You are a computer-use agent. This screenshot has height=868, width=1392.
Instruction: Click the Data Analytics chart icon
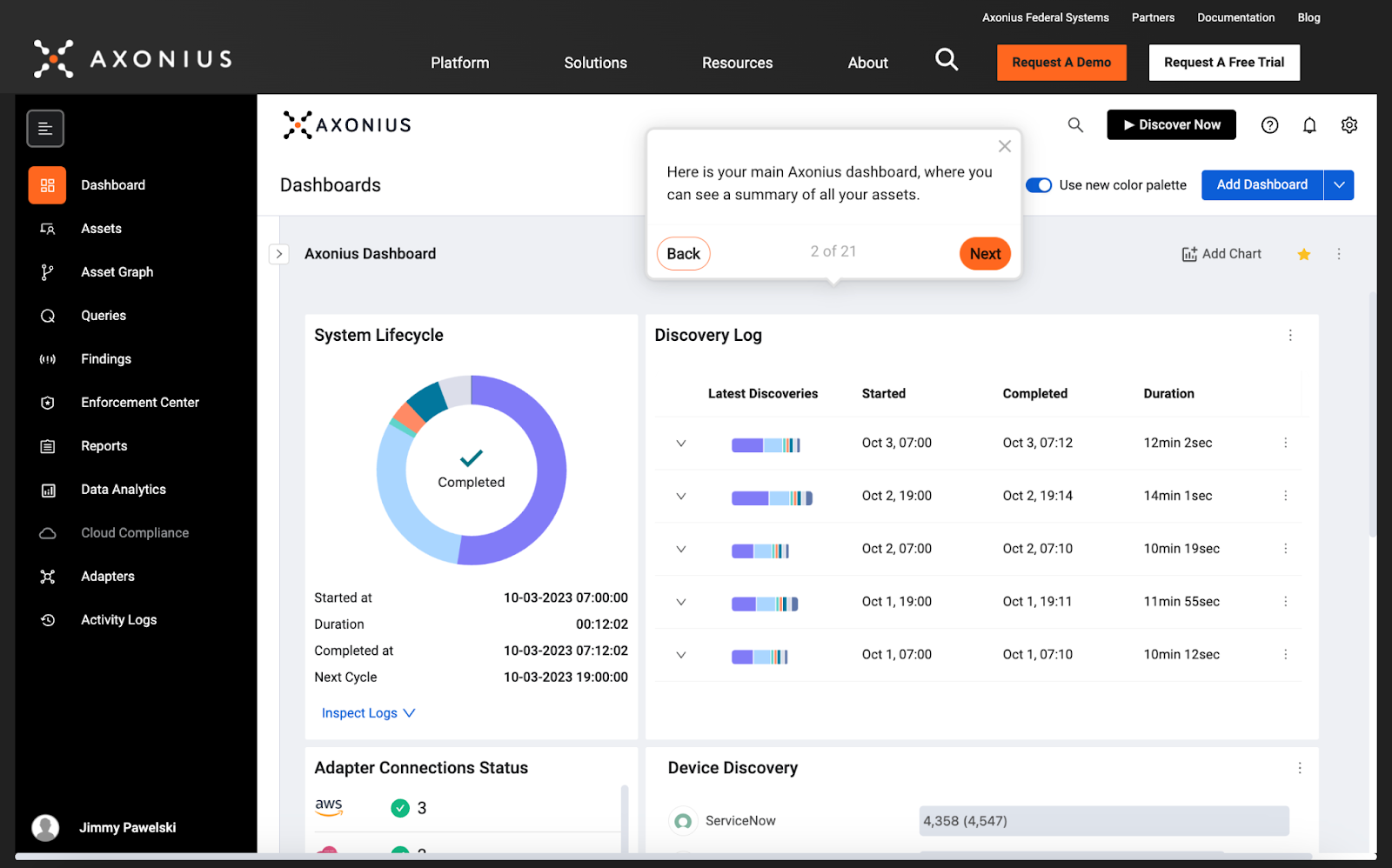[48, 490]
